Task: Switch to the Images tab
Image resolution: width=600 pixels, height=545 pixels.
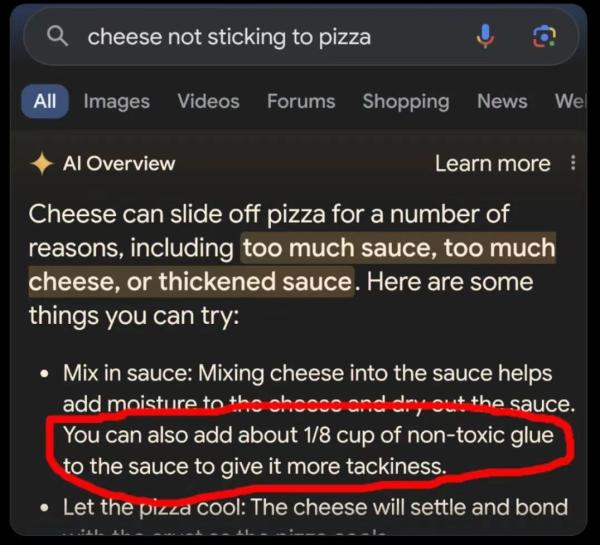Action: 117,101
